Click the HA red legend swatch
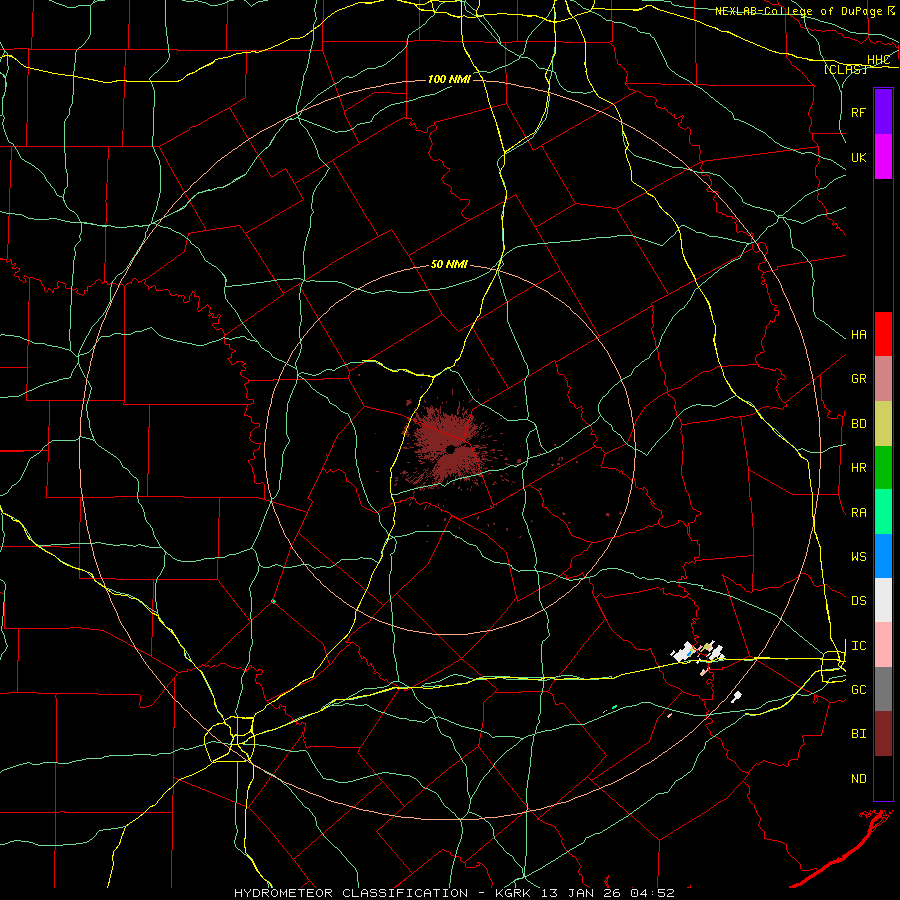 tap(883, 334)
